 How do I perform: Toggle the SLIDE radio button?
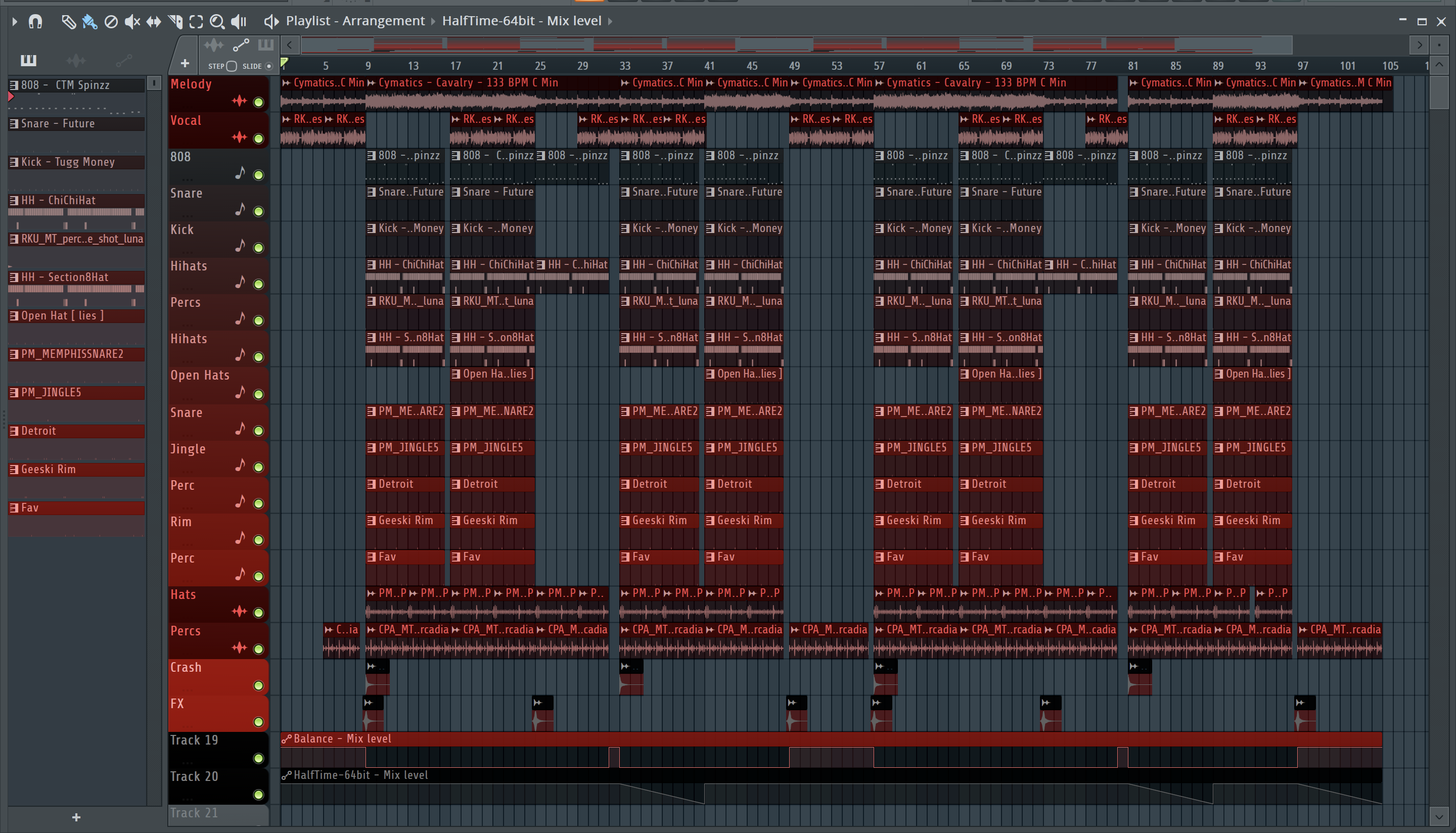(x=269, y=66)
